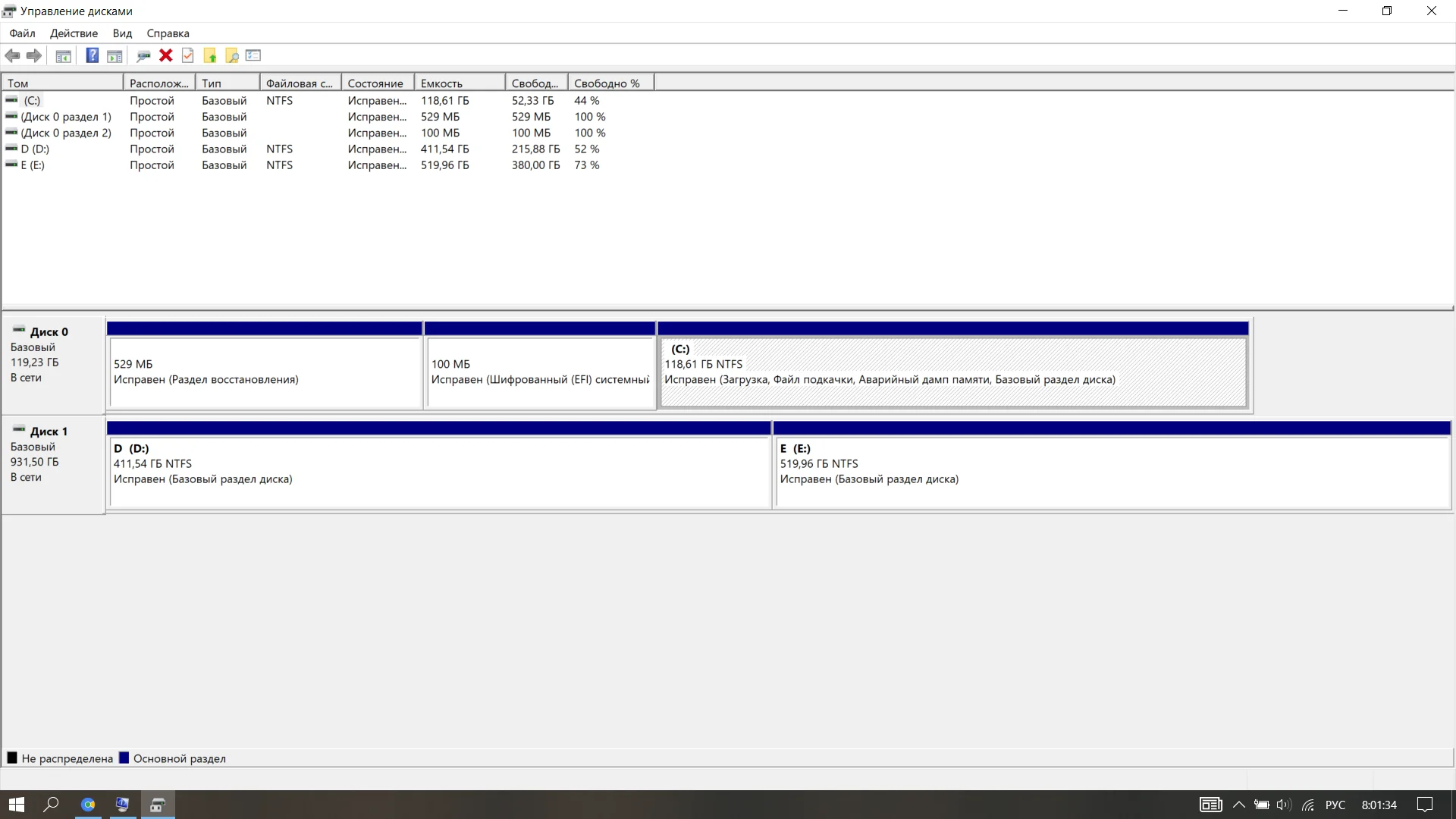Open help via blue question mark icon
Screen dimensions: 1456x819
92,55
